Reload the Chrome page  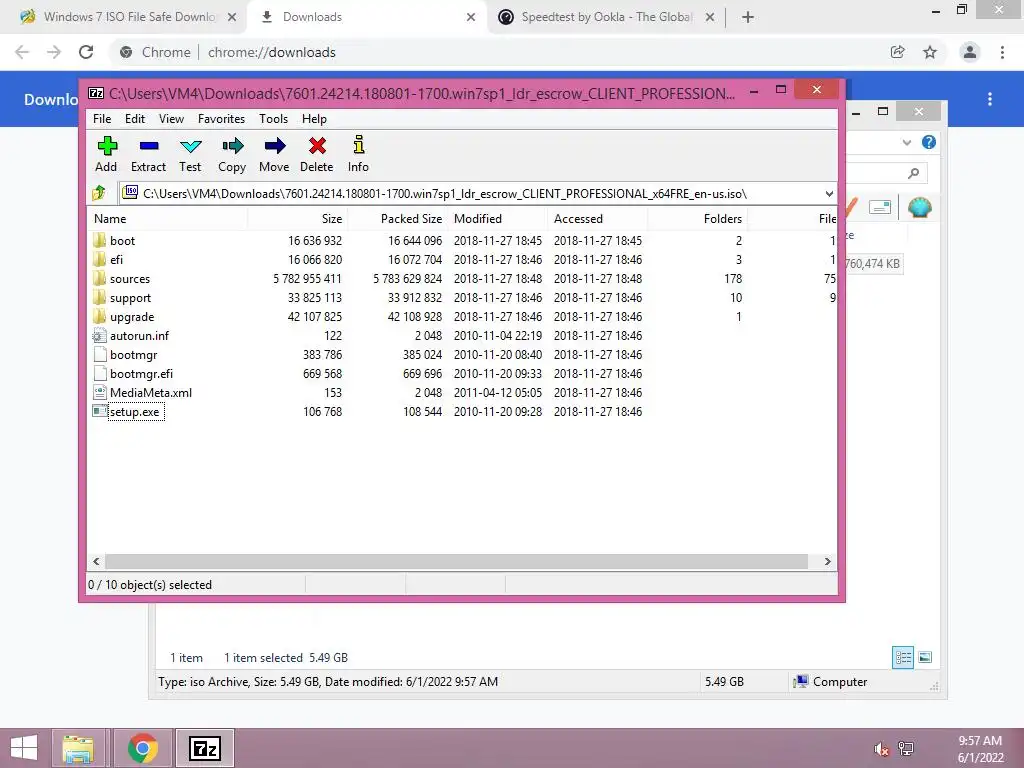[86, 52]
